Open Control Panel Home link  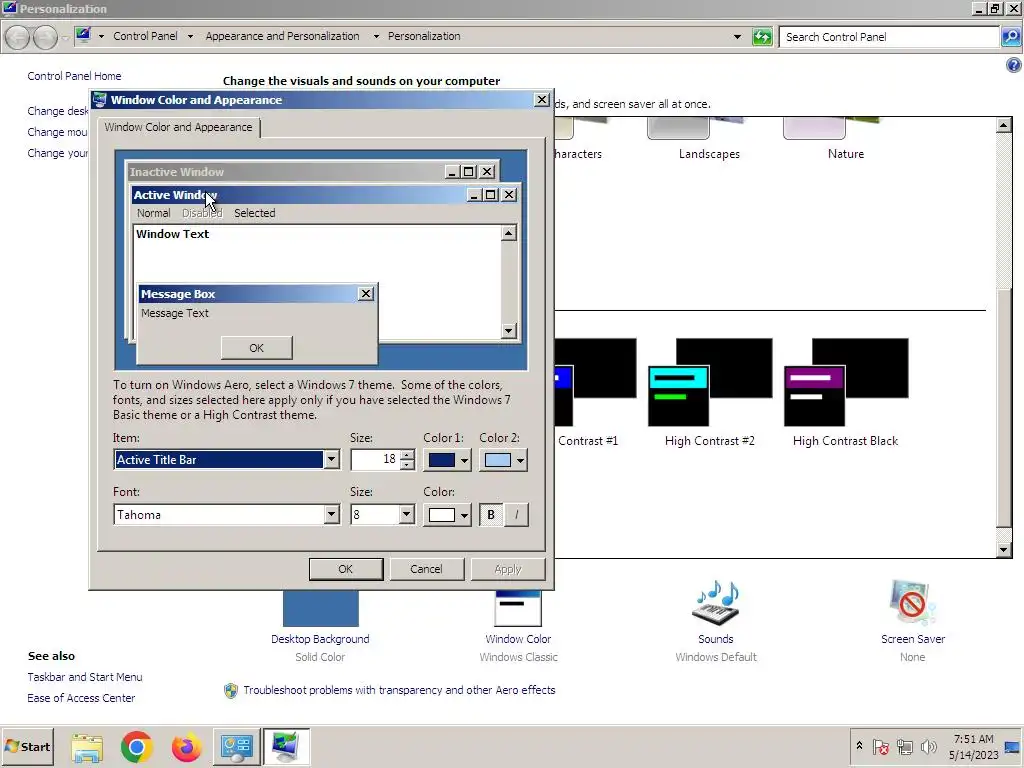[74, 76]
